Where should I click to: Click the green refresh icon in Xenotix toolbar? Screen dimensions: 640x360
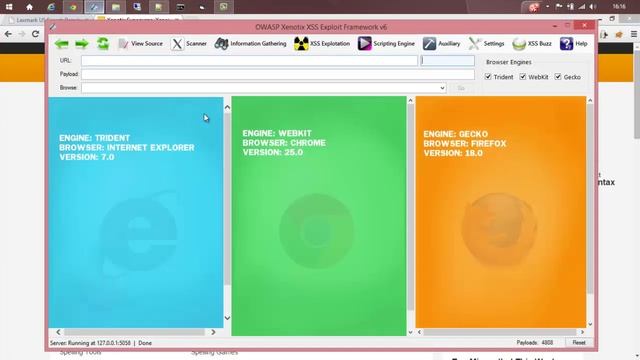click(x=102, y=43)
